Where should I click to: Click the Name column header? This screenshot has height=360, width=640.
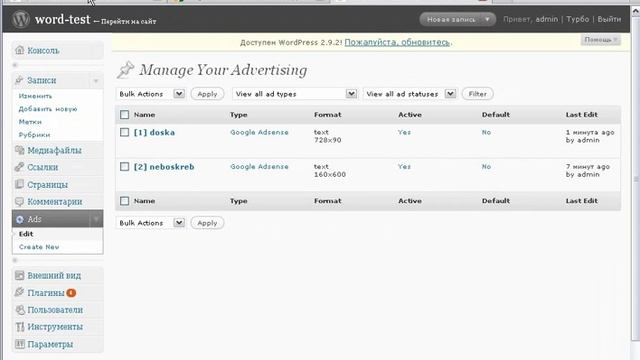[144, 115]
